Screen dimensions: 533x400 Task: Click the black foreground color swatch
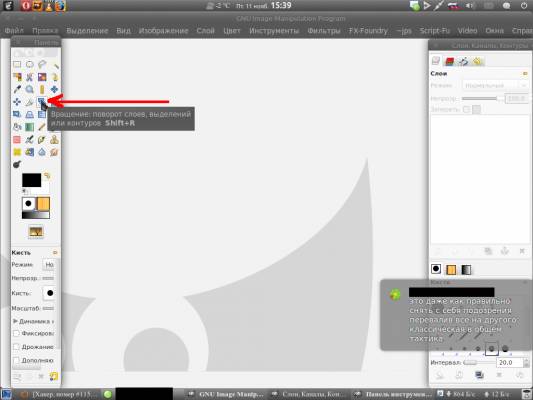(32, 180)
